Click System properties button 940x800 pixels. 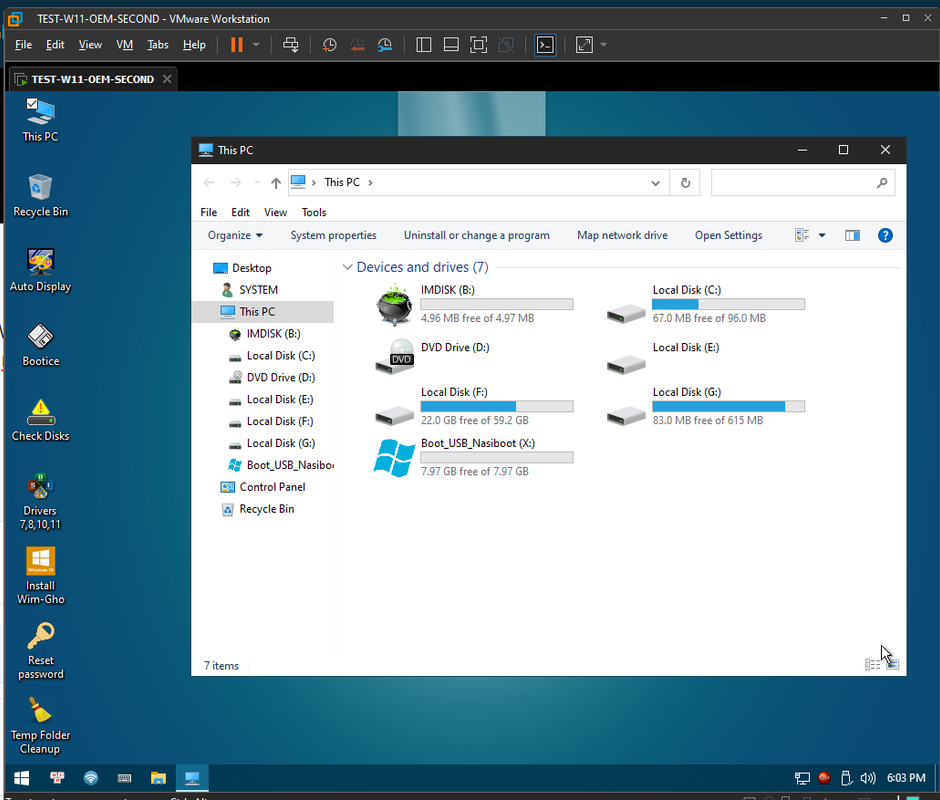[x=333, y=236]
